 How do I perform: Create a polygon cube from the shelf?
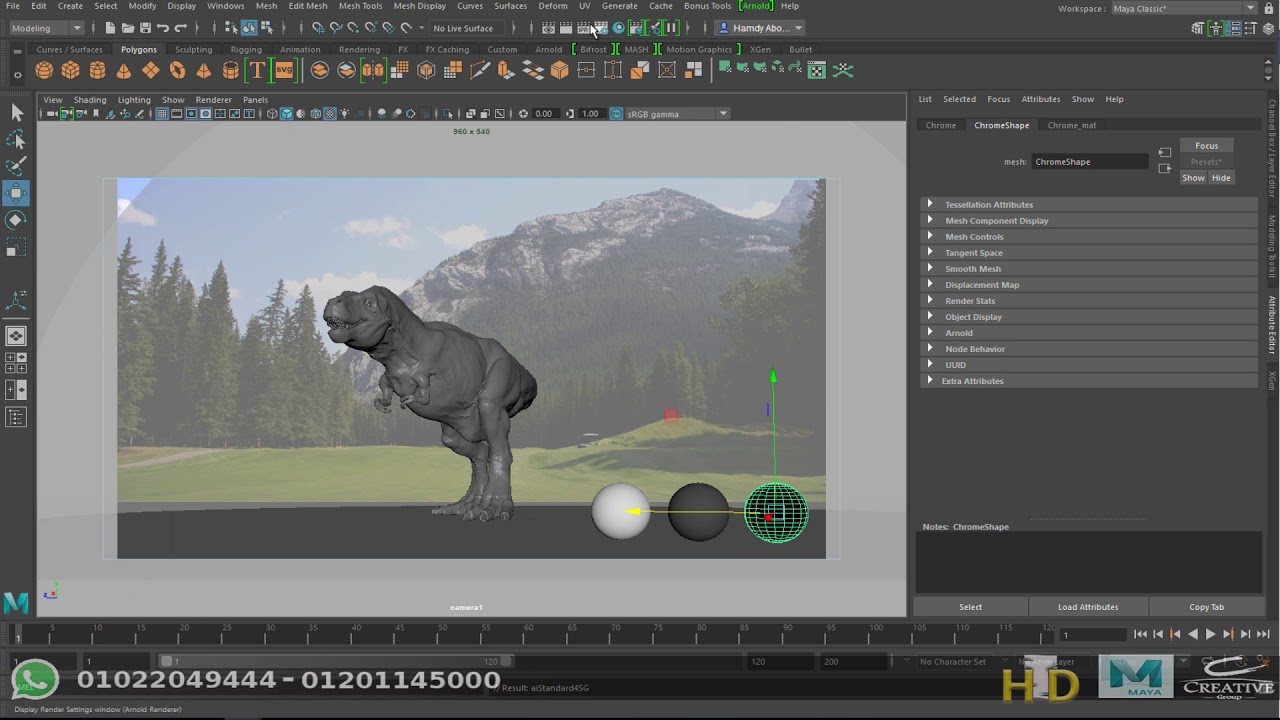tap(70, 70)
